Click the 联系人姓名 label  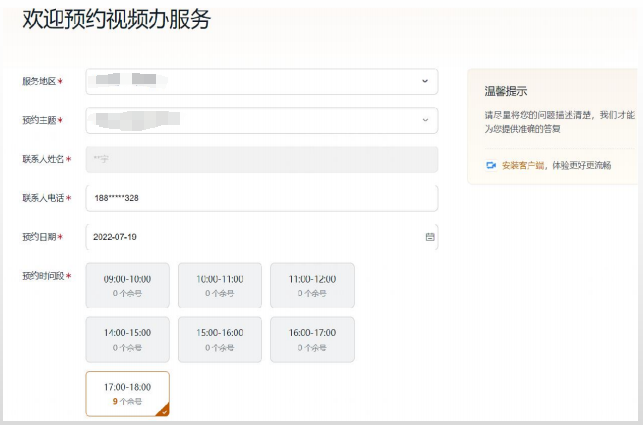[x=43, y=159]
